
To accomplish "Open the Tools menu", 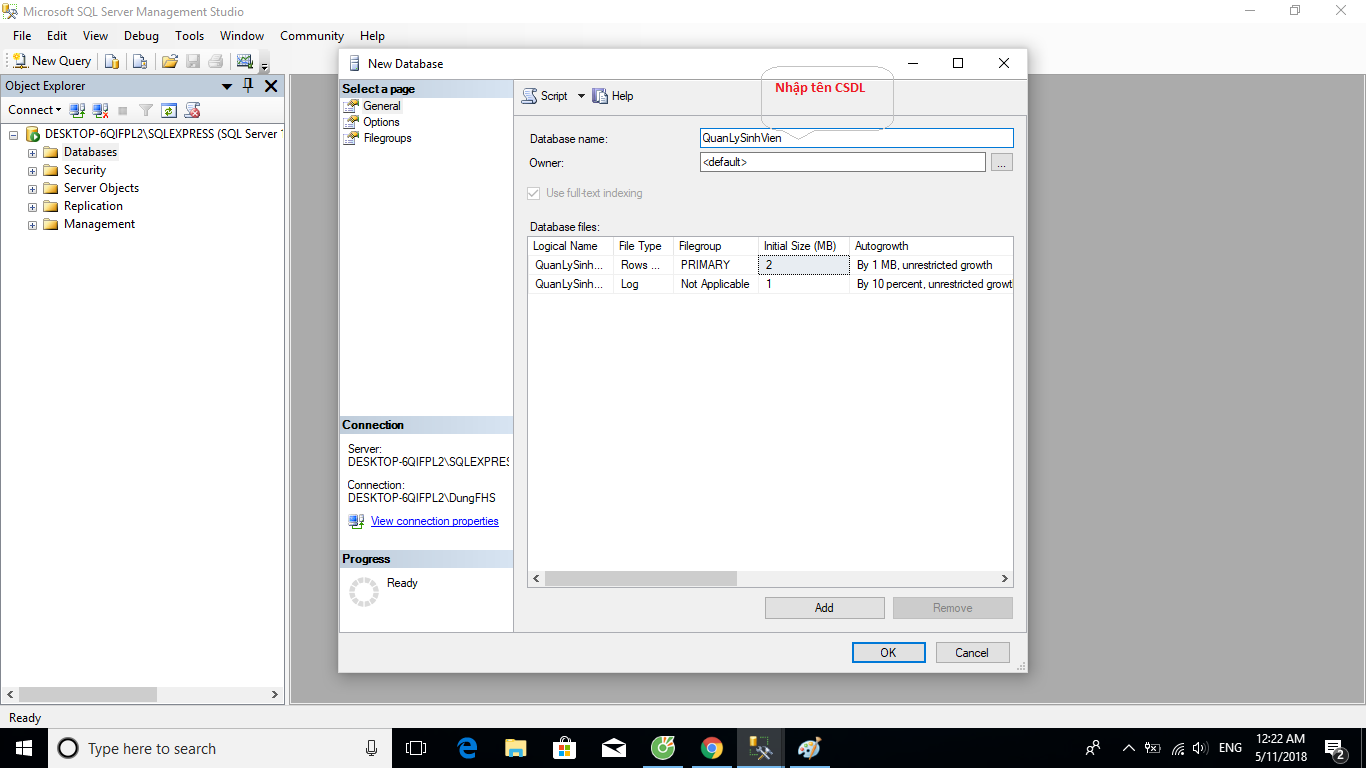I will point(190,35).
